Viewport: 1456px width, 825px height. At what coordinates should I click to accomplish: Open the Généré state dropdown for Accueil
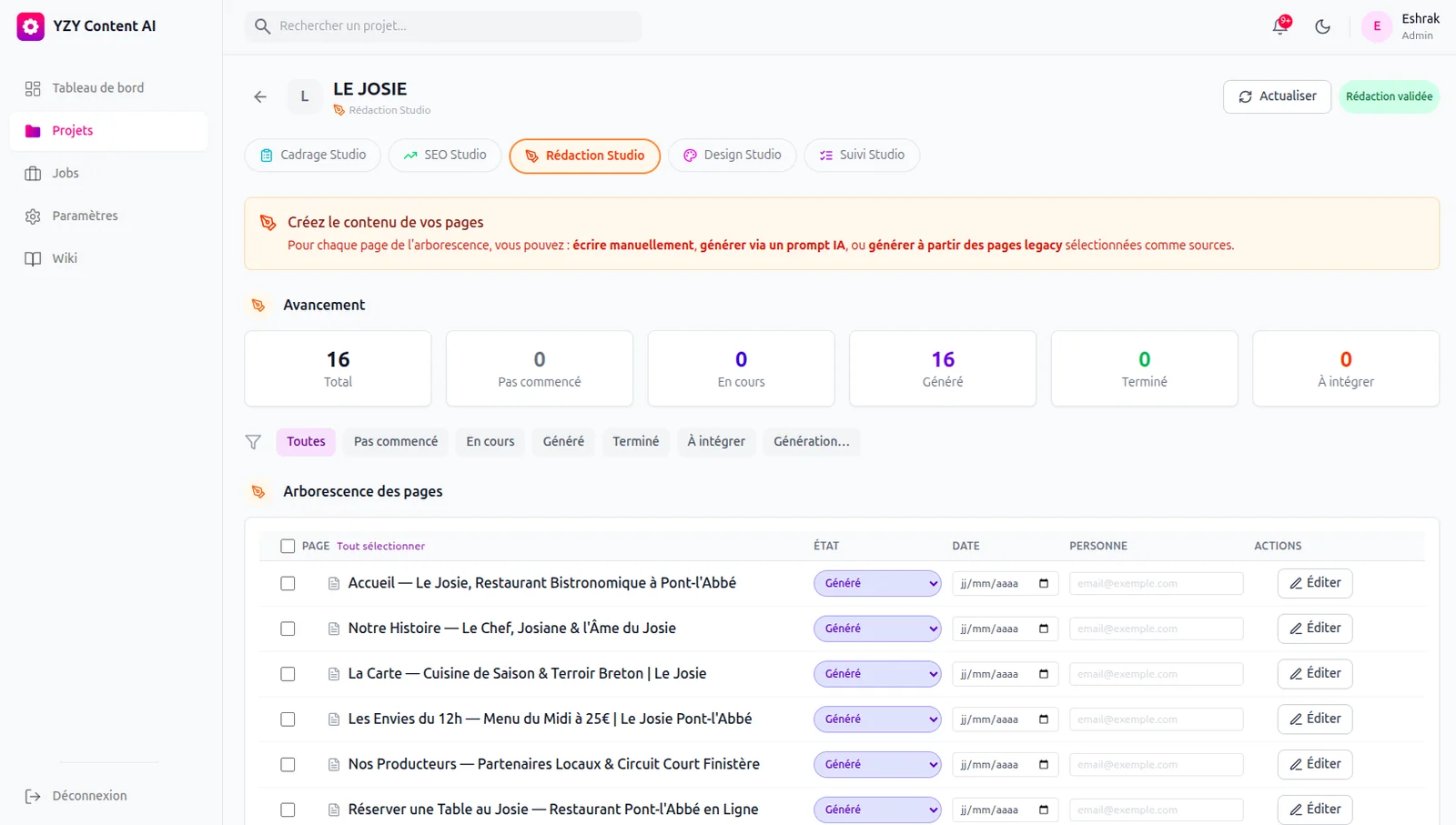(877, 584)
